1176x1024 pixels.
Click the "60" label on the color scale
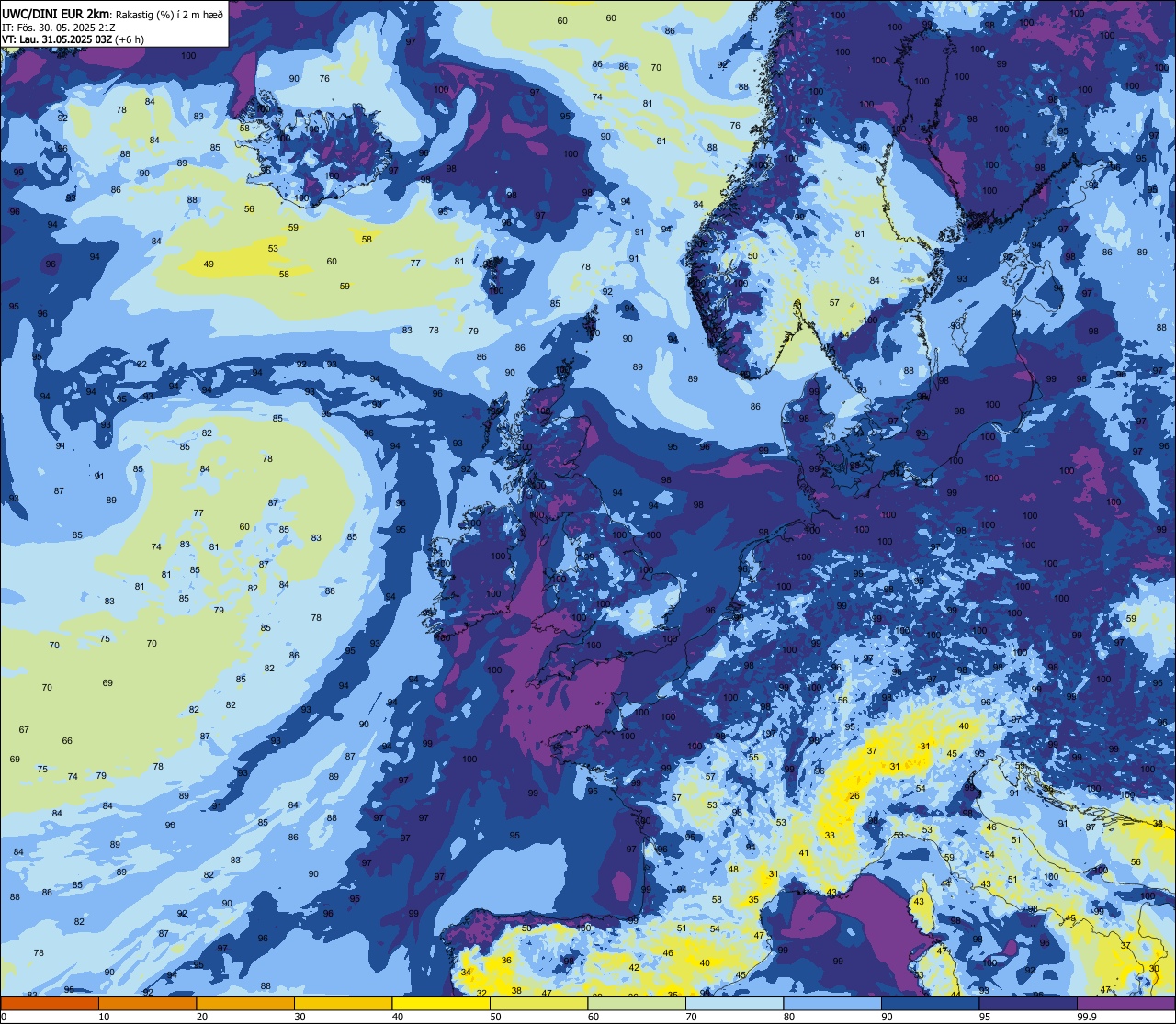594,1017
